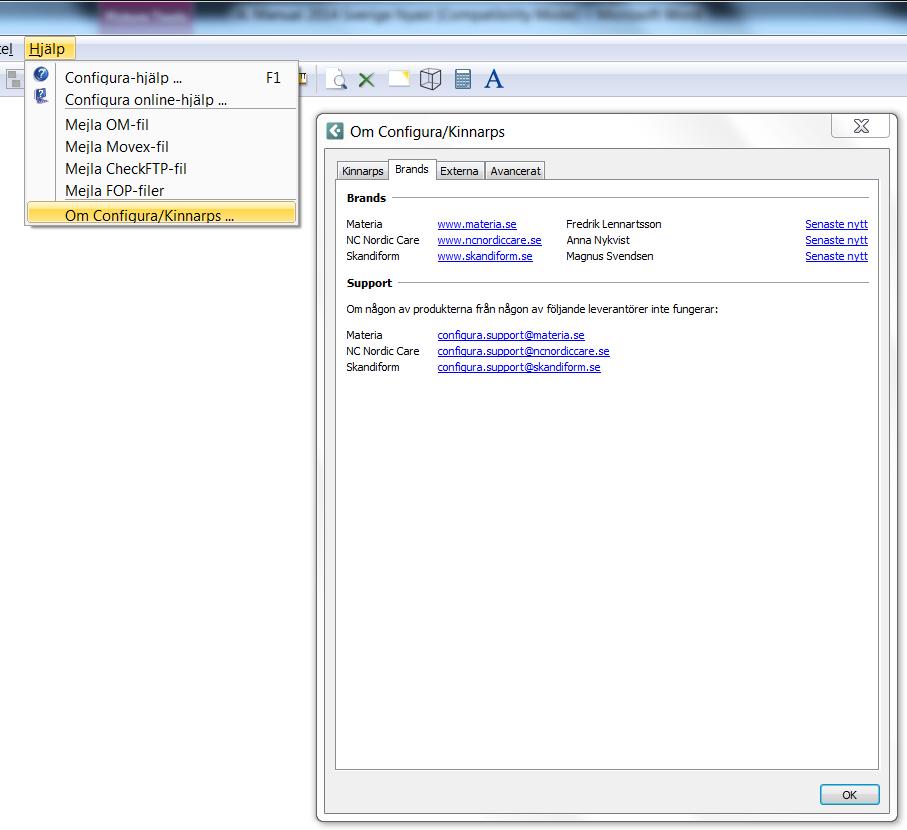The image size is (907, 830).
Task: Confirm dialog with OK button
Action: (849, 794)
